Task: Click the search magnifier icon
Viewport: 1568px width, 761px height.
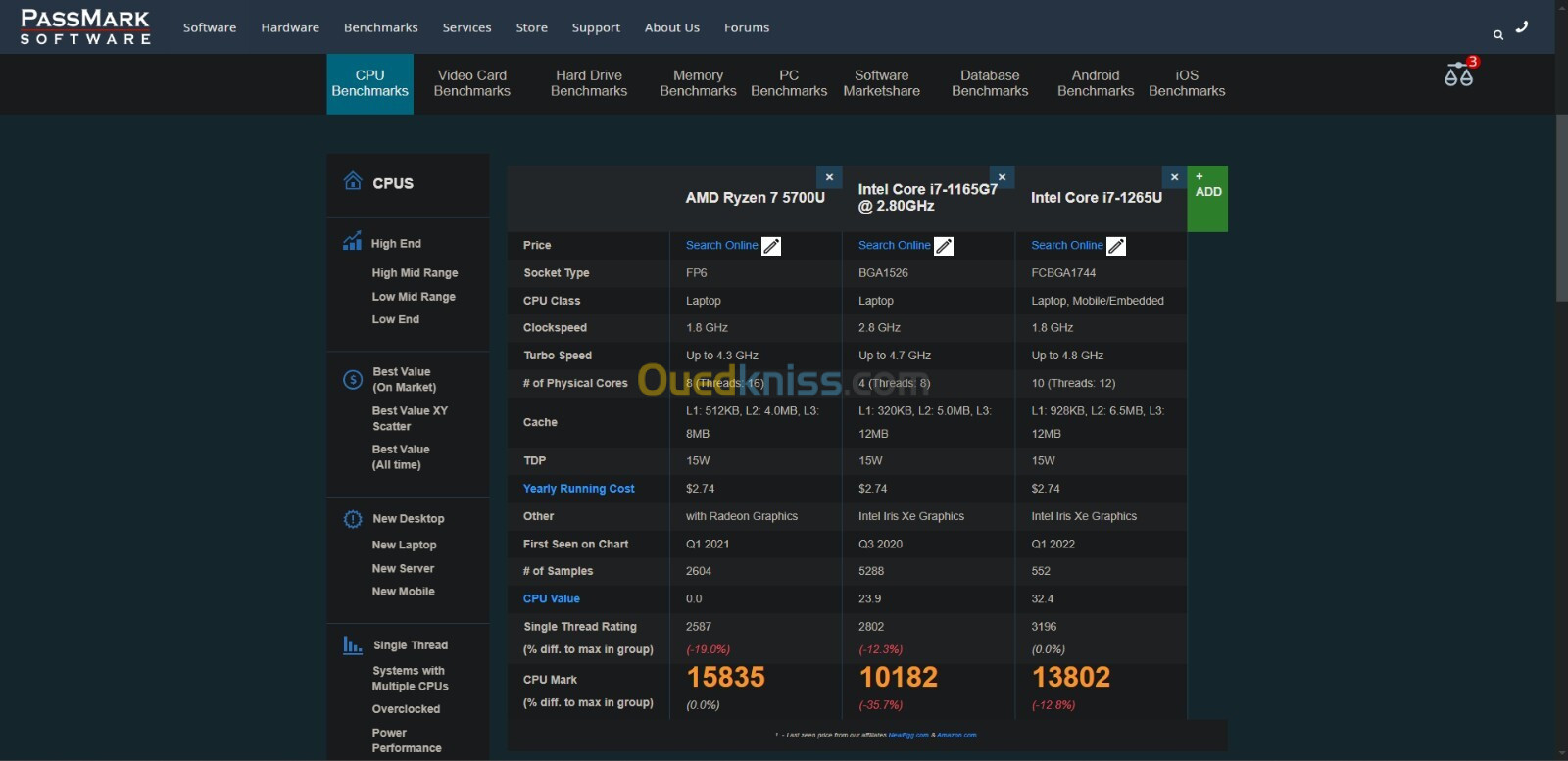Action: tap(1497, 35)
